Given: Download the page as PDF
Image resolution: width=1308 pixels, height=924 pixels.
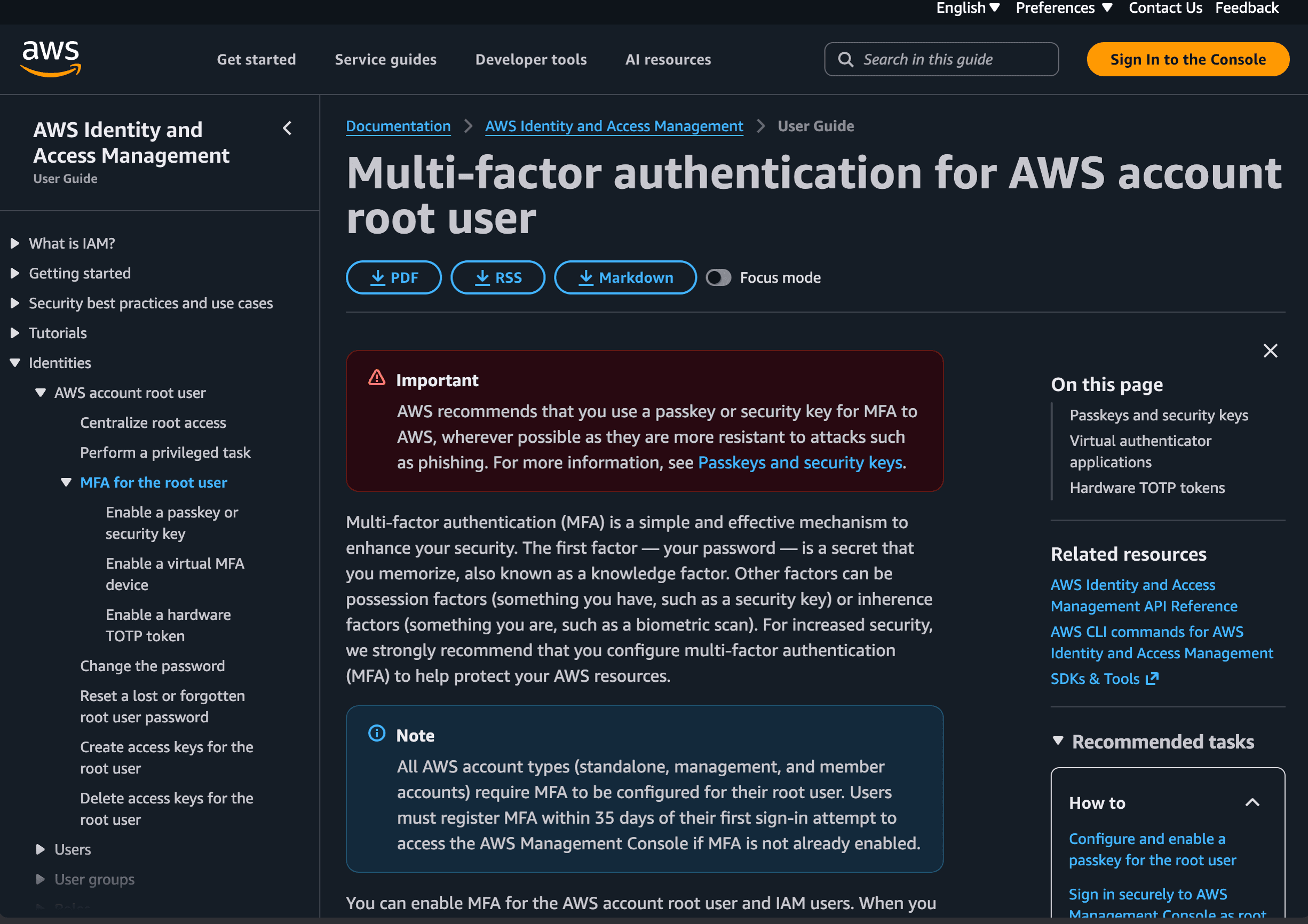Looking at the screenshot, I should 394,277.
